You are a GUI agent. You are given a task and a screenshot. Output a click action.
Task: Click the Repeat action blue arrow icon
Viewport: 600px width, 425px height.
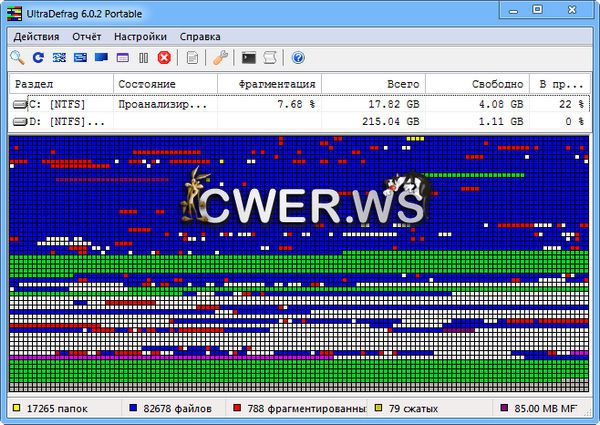tap(38, 58)
